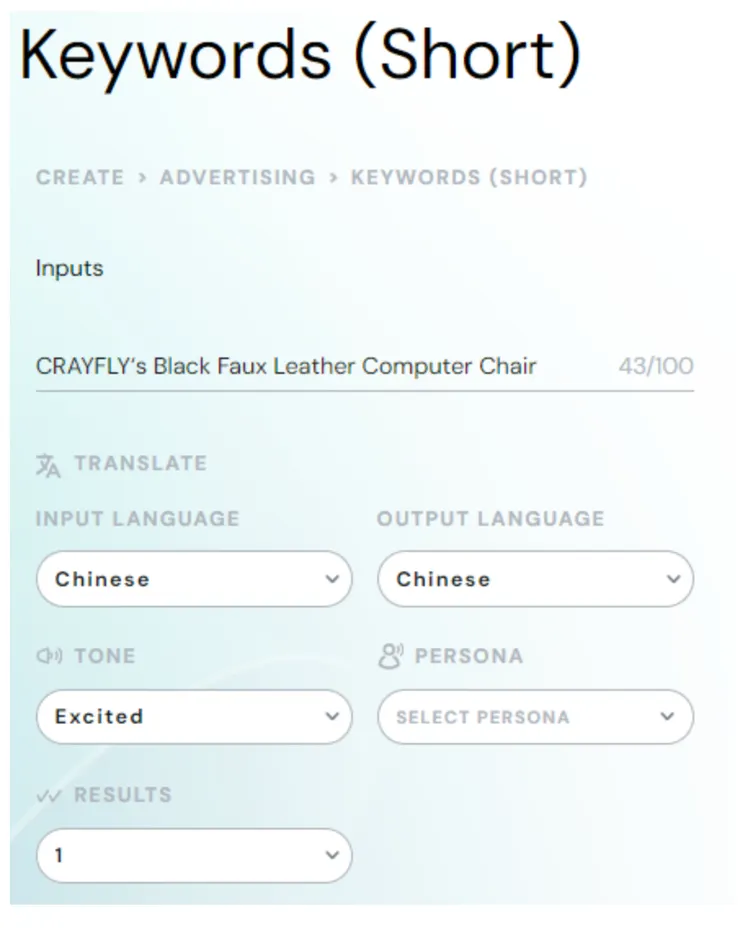Screen dimensions: 740x929
Task: Click the Translate language icon
Action: pyautogui.click(x=47, y=463)
